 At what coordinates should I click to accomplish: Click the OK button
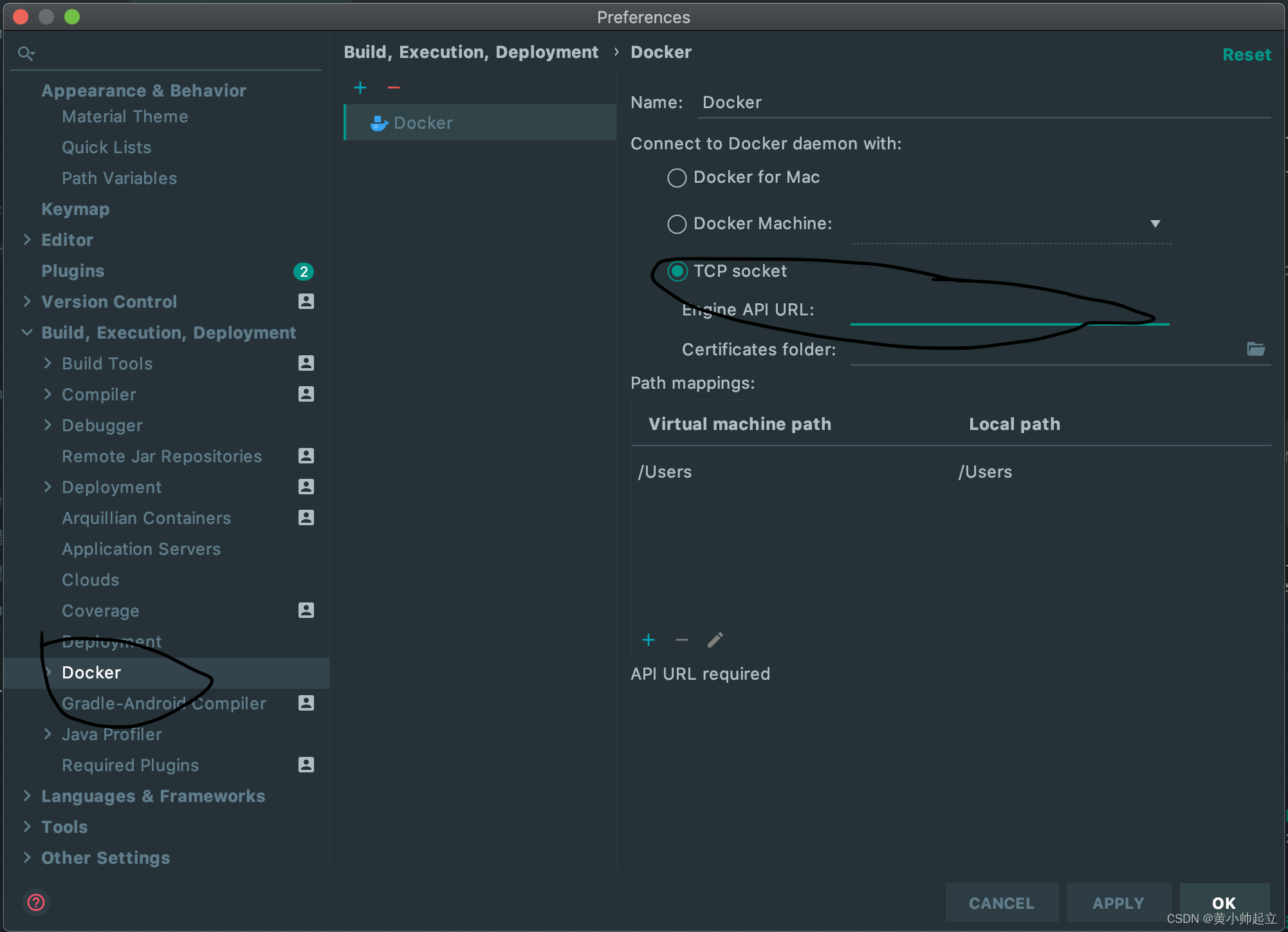click(1224, 903)
